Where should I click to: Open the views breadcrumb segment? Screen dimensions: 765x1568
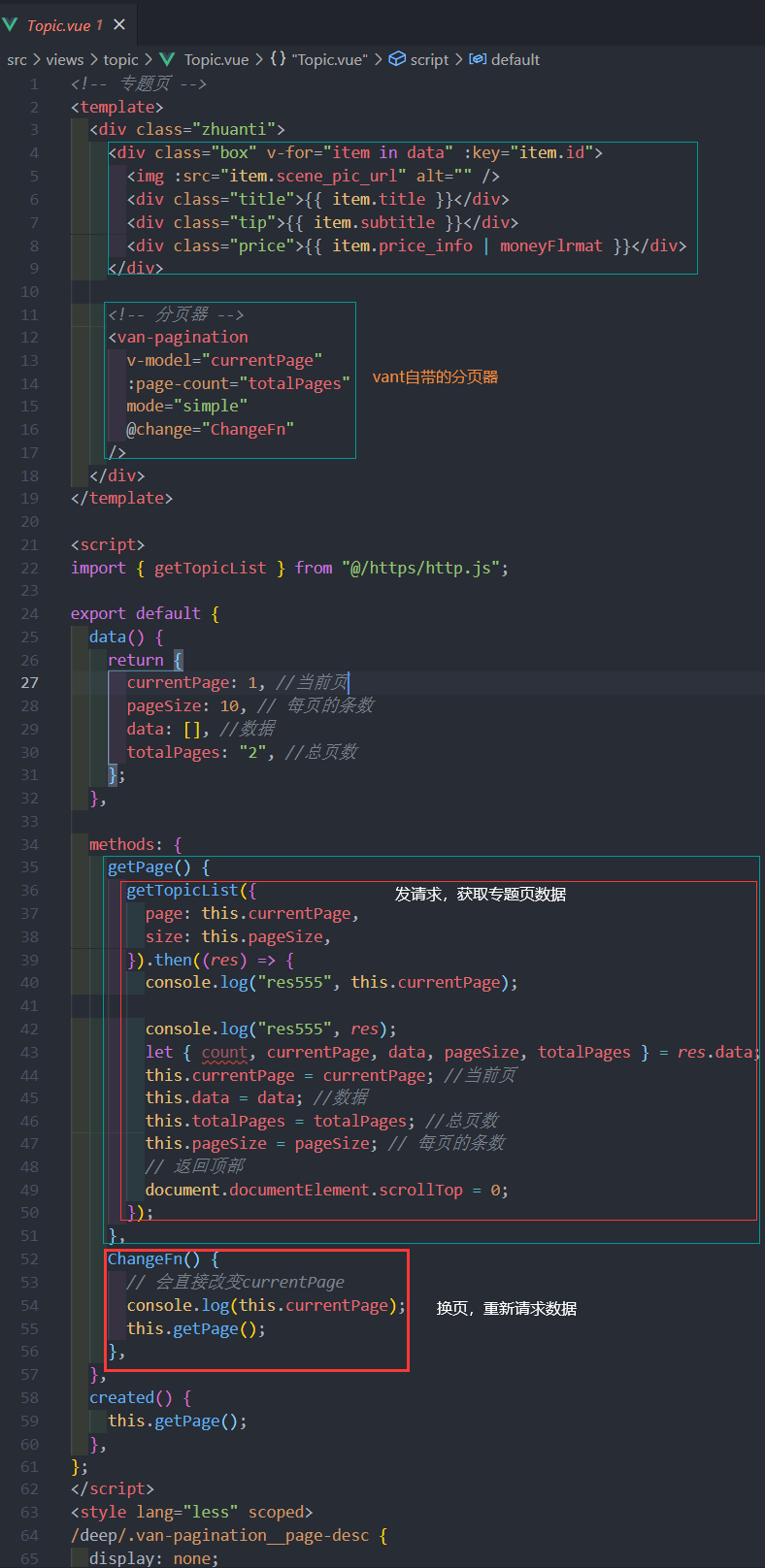(65, 59)
